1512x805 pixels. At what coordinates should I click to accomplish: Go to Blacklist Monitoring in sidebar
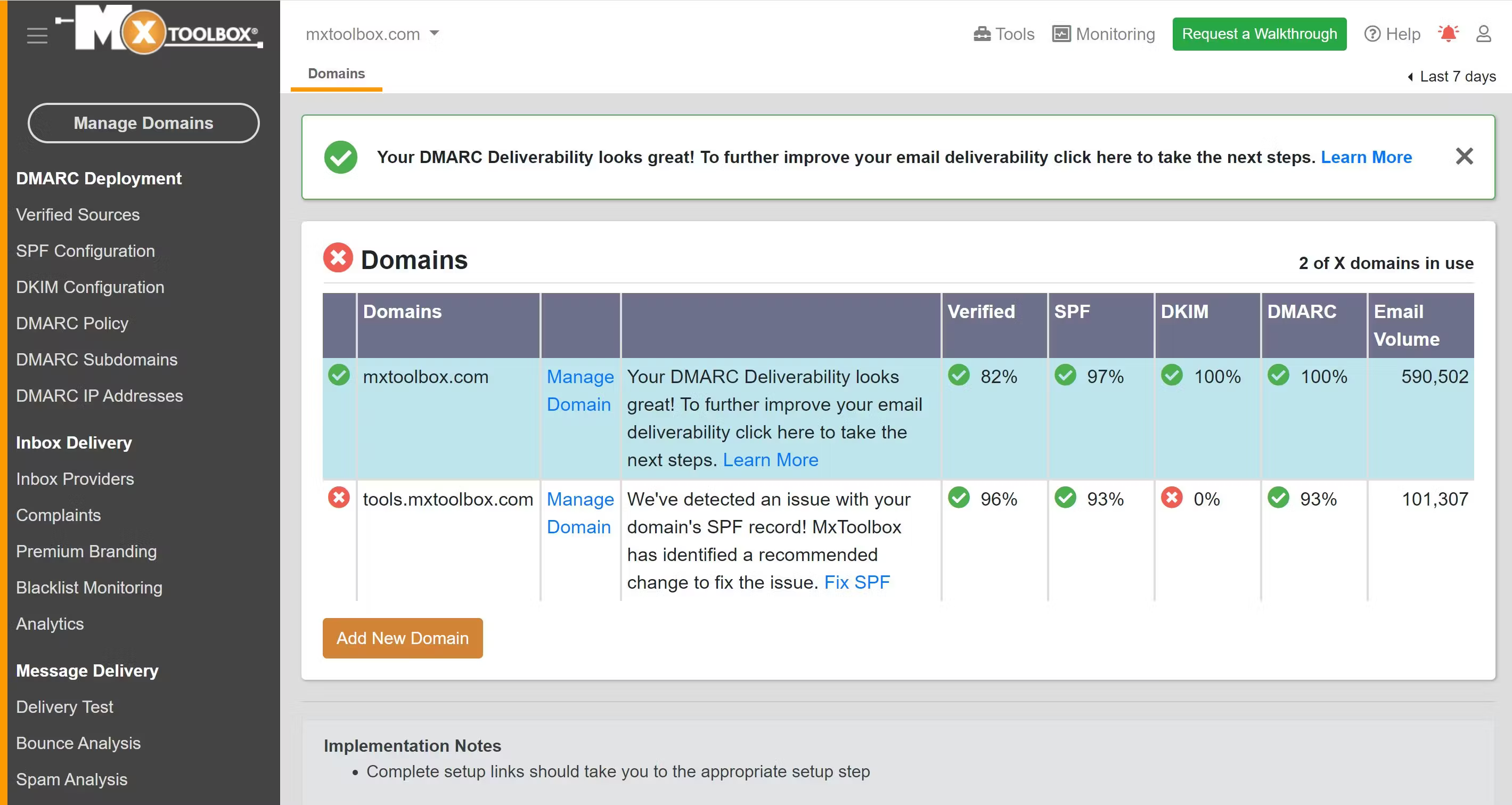pyautogui.click(x=89, y=588)
